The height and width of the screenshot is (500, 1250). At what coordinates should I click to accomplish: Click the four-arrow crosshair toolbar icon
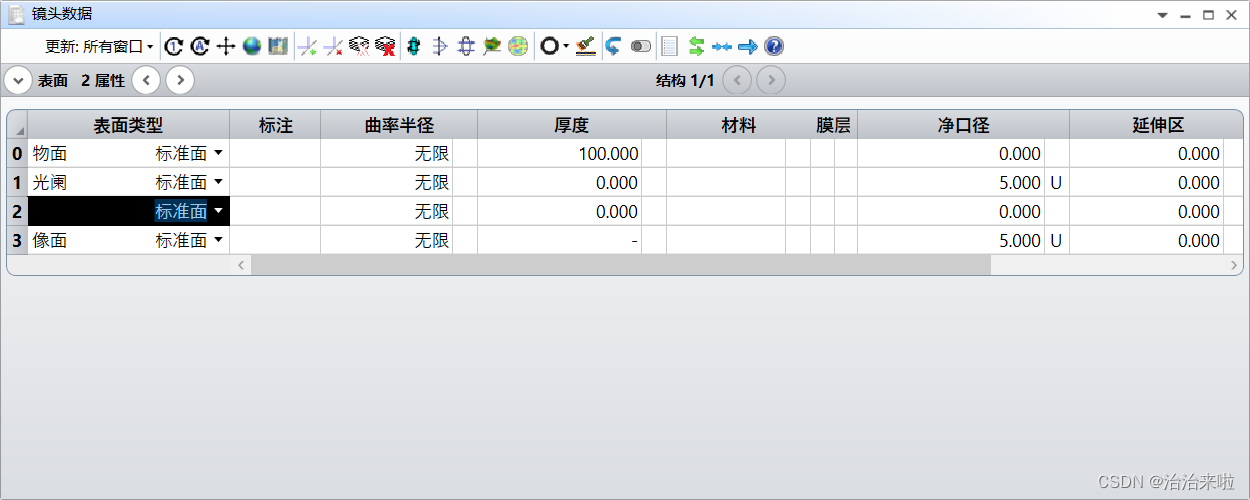click(x=226, y=46)
